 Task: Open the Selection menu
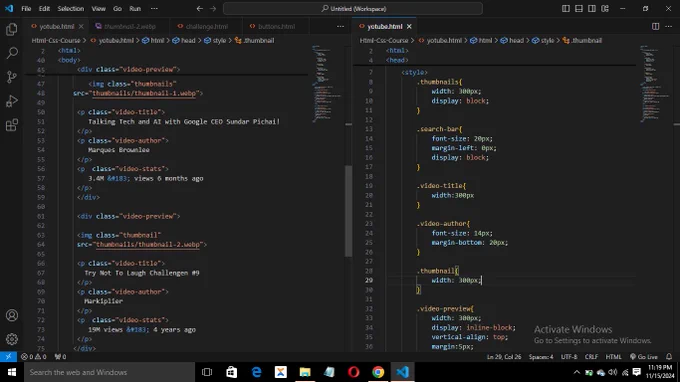(x=71, y=9)
